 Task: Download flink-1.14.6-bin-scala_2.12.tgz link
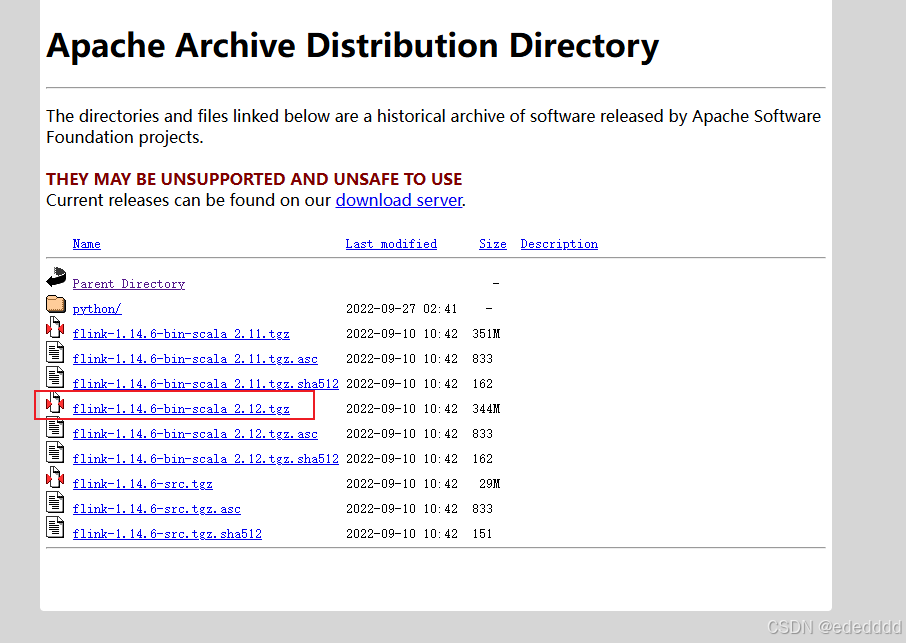[181, 409]
